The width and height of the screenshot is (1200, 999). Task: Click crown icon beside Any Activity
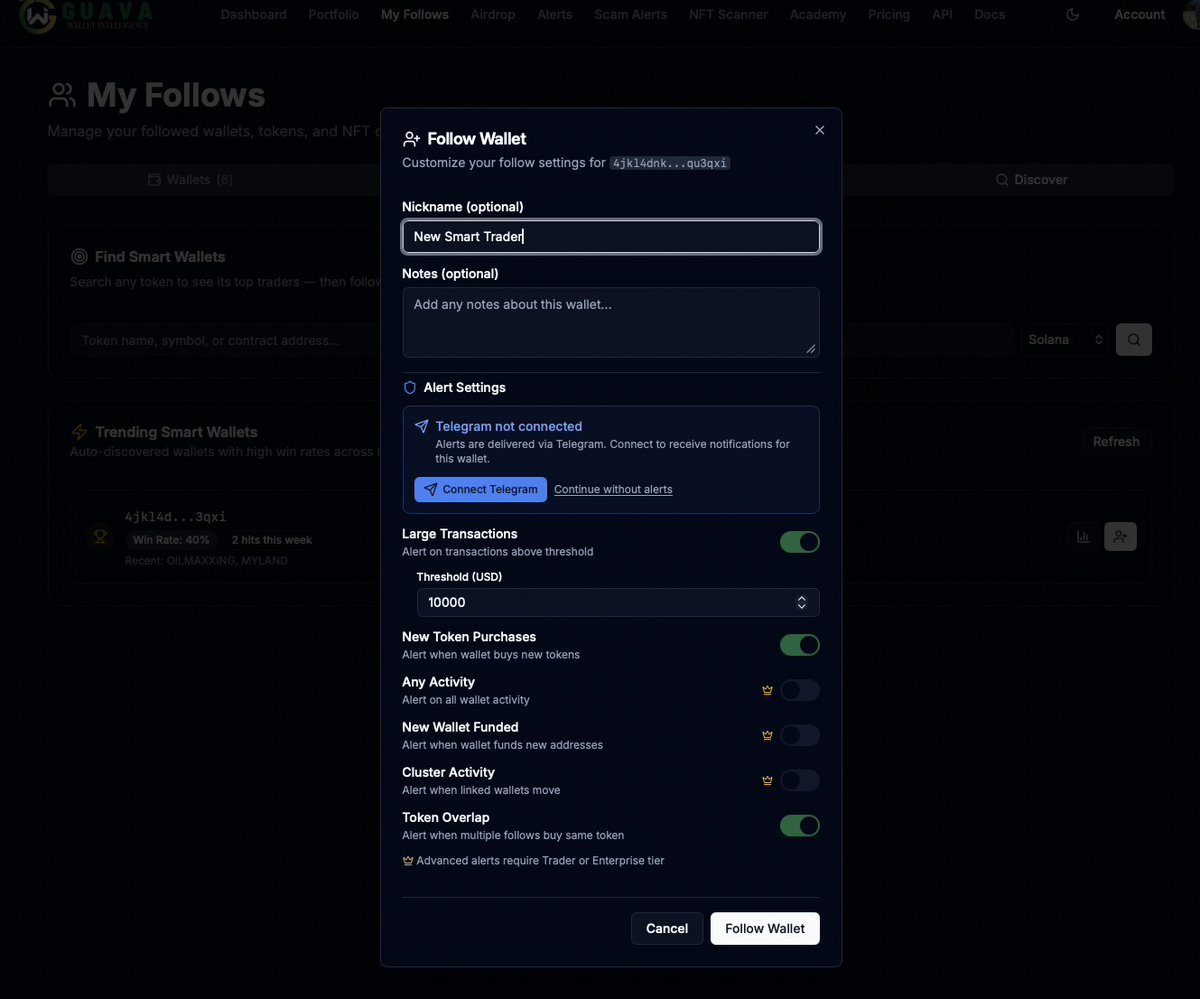(768, 690)
